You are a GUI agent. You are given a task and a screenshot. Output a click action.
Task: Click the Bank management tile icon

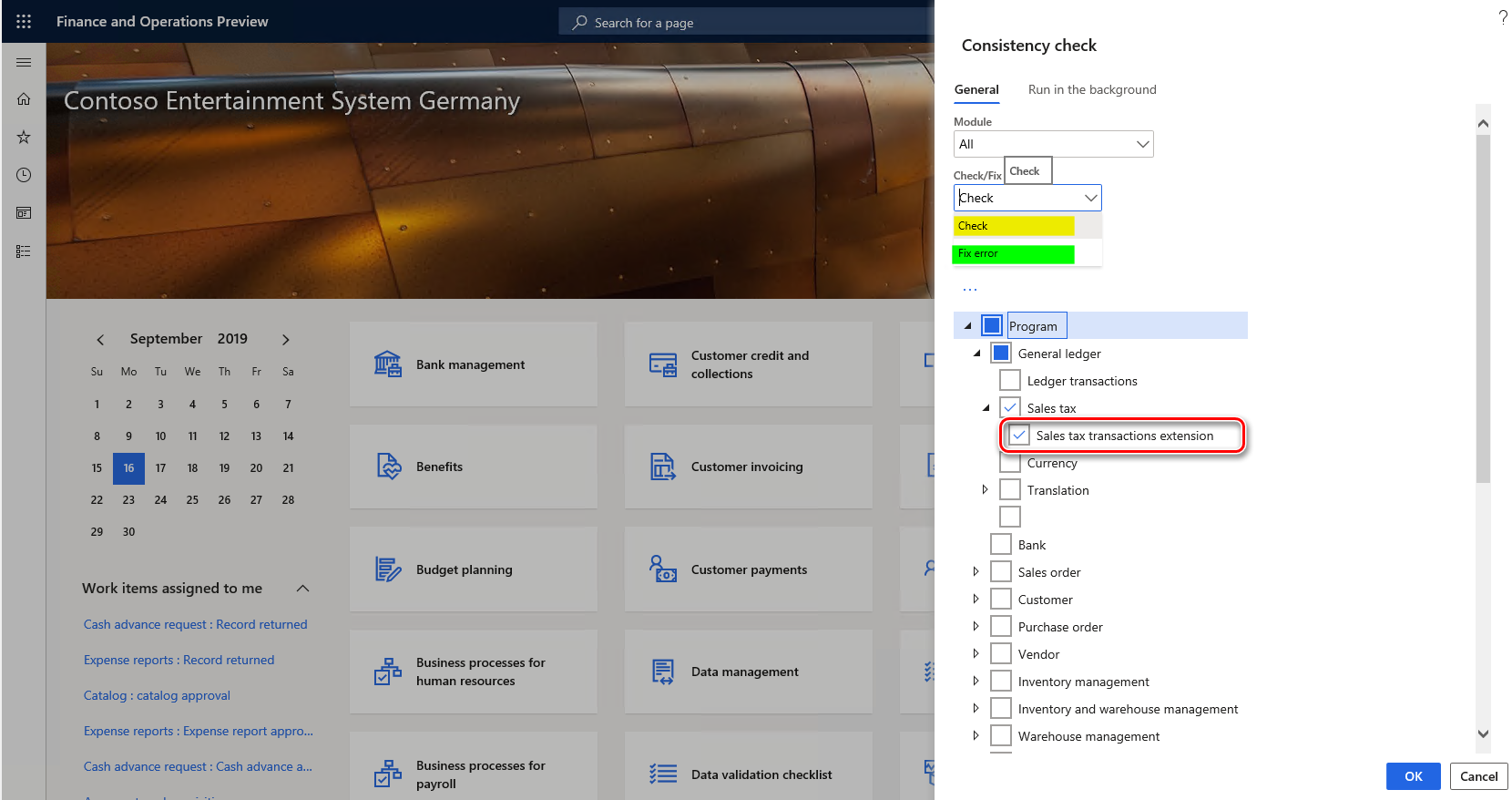coord(388,364)
